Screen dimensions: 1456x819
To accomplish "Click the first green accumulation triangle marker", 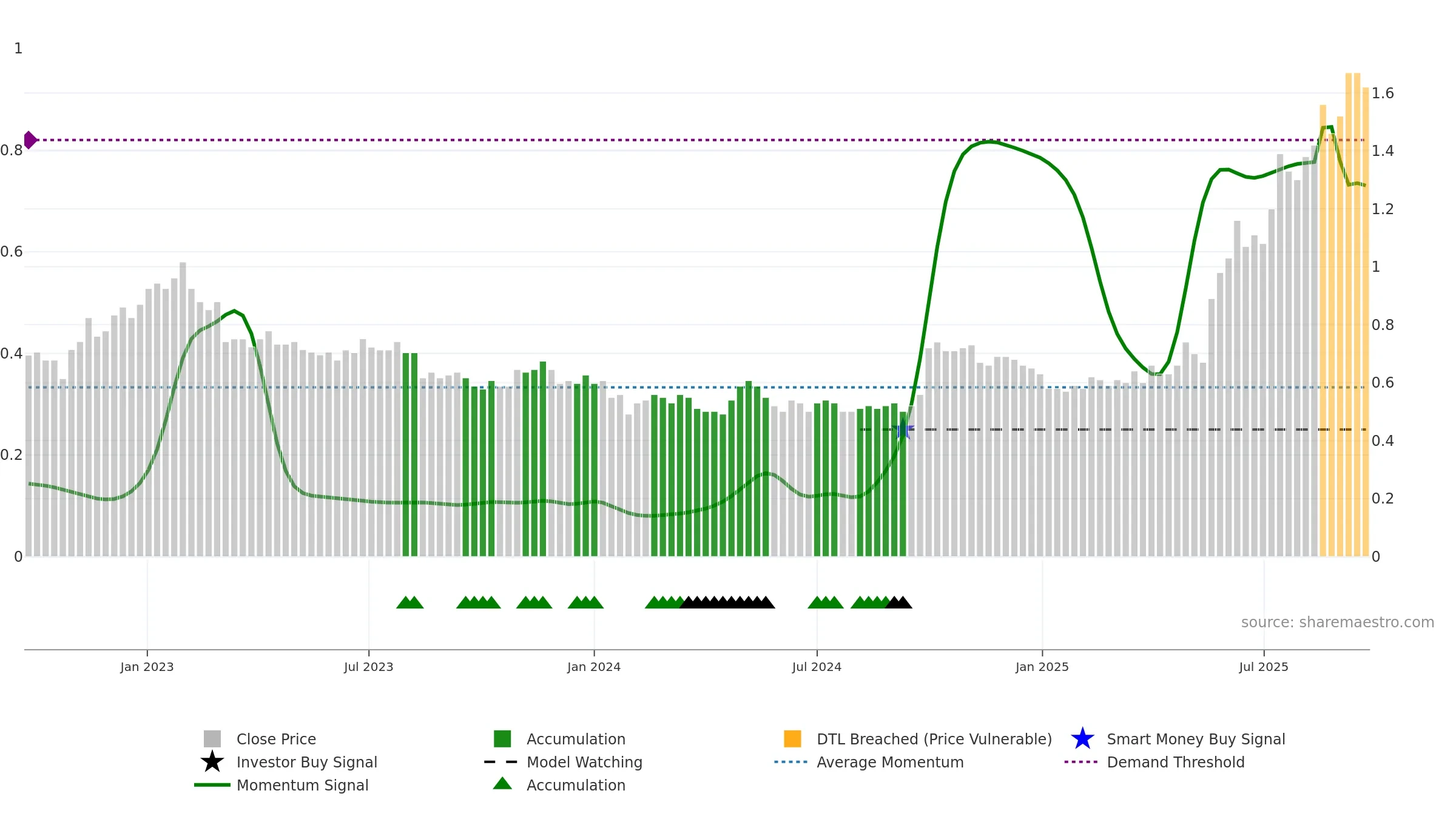I will coord(405,602).
